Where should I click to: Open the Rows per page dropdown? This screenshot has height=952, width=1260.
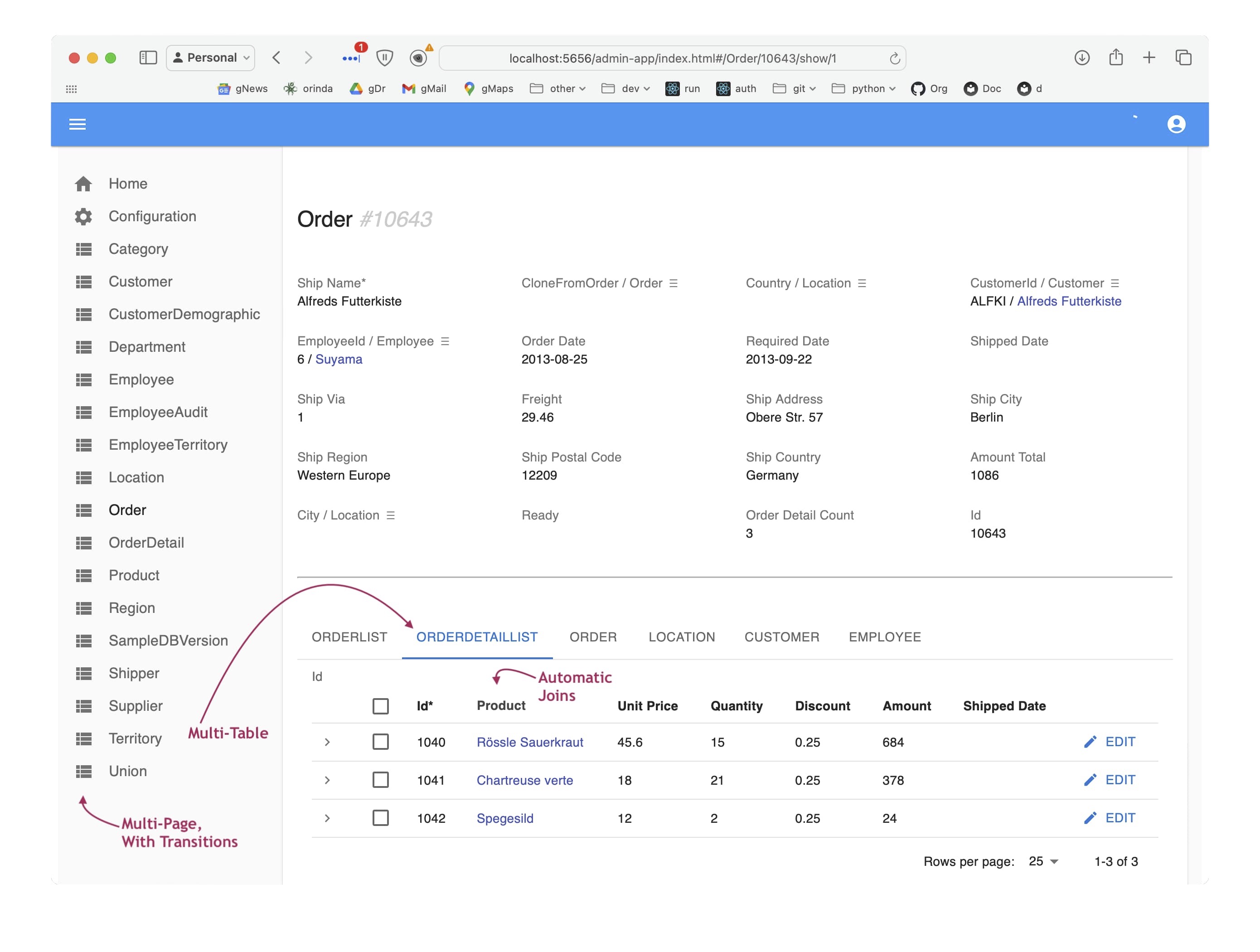coord(1043,861)
